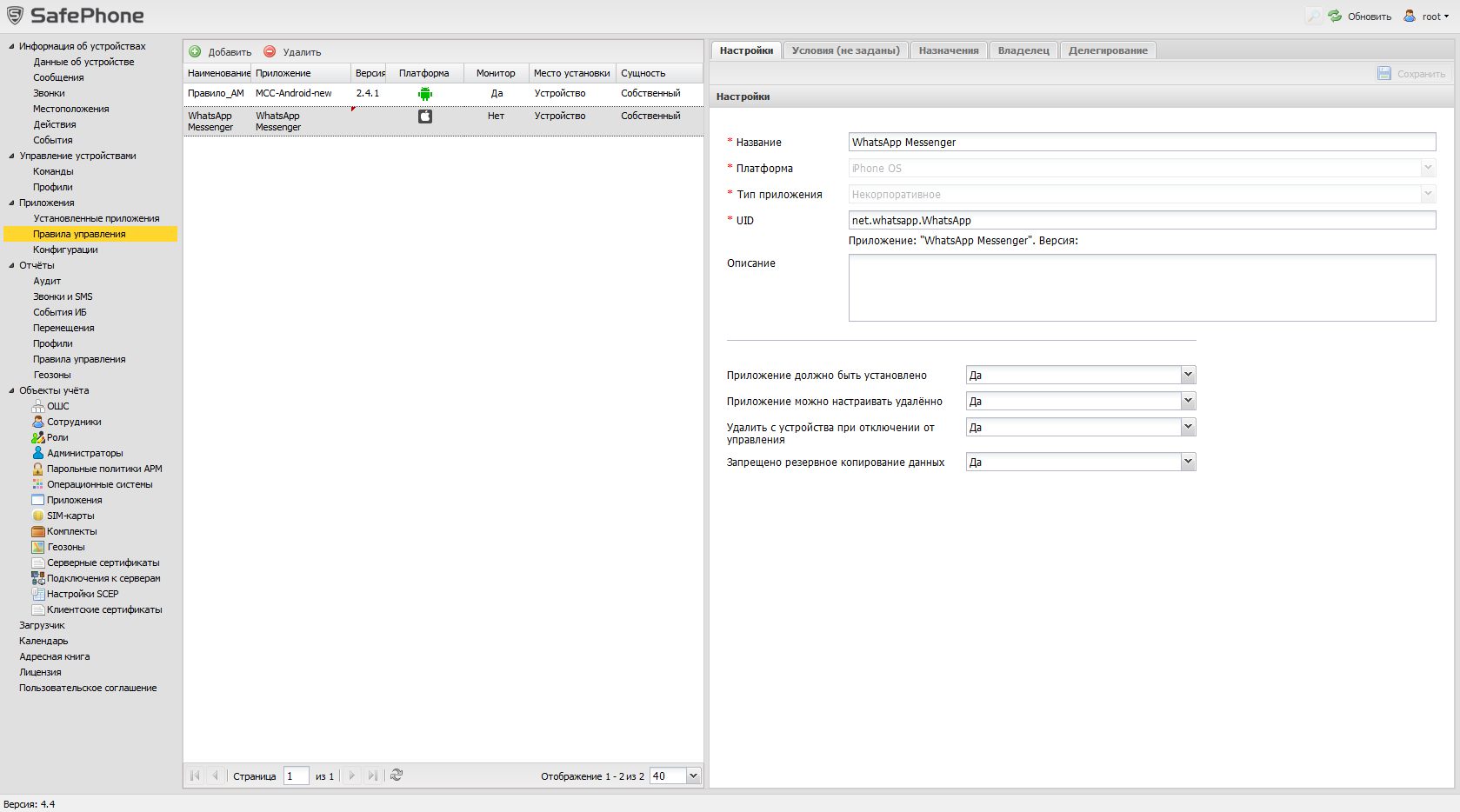Viewport: 1460px width, 812px height.
Task: Click the Геозоны map icon under Объекты учёта
Action: tap(38, 547)
